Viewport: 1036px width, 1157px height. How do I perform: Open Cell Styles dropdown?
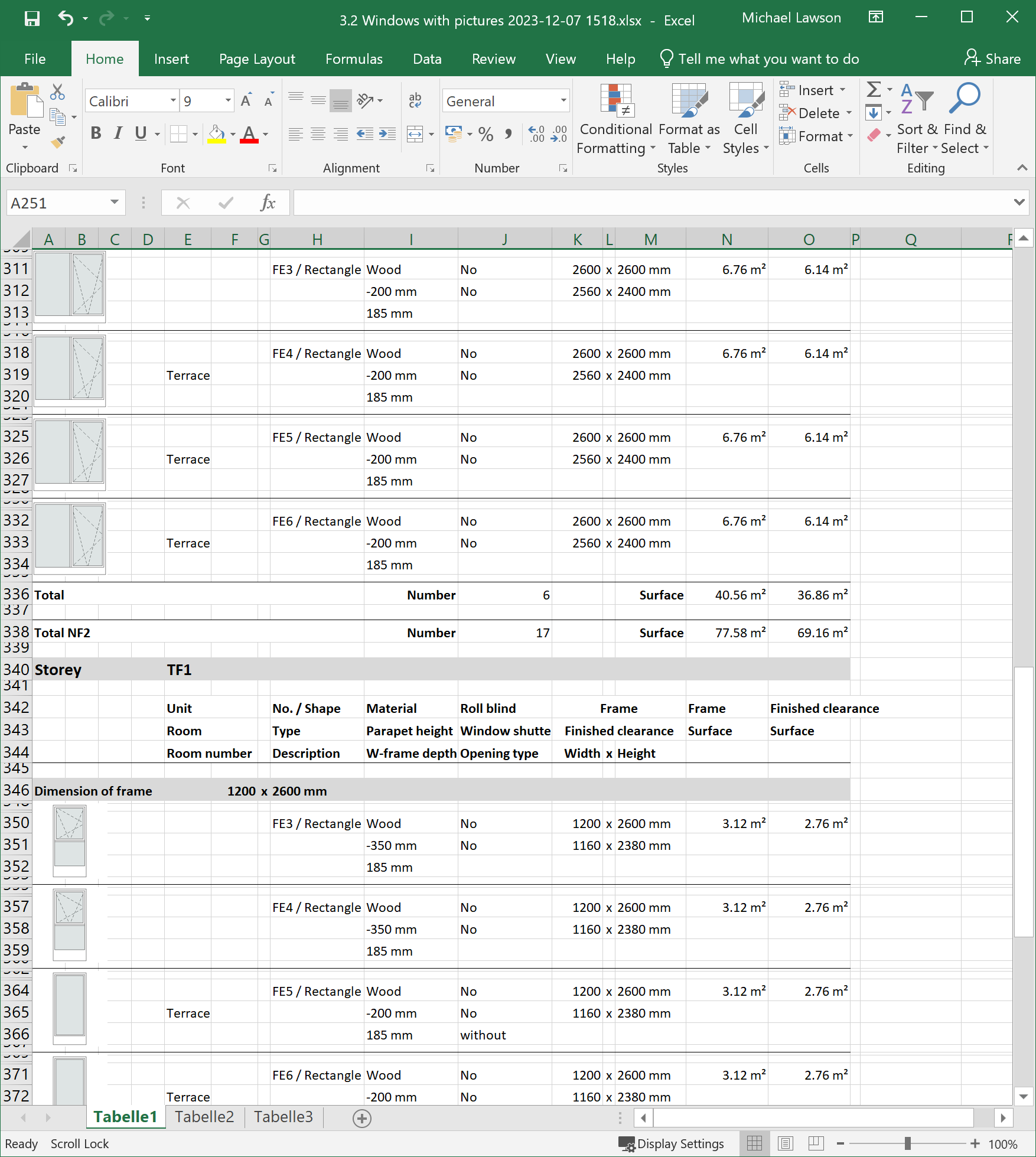tap(746, 119)
